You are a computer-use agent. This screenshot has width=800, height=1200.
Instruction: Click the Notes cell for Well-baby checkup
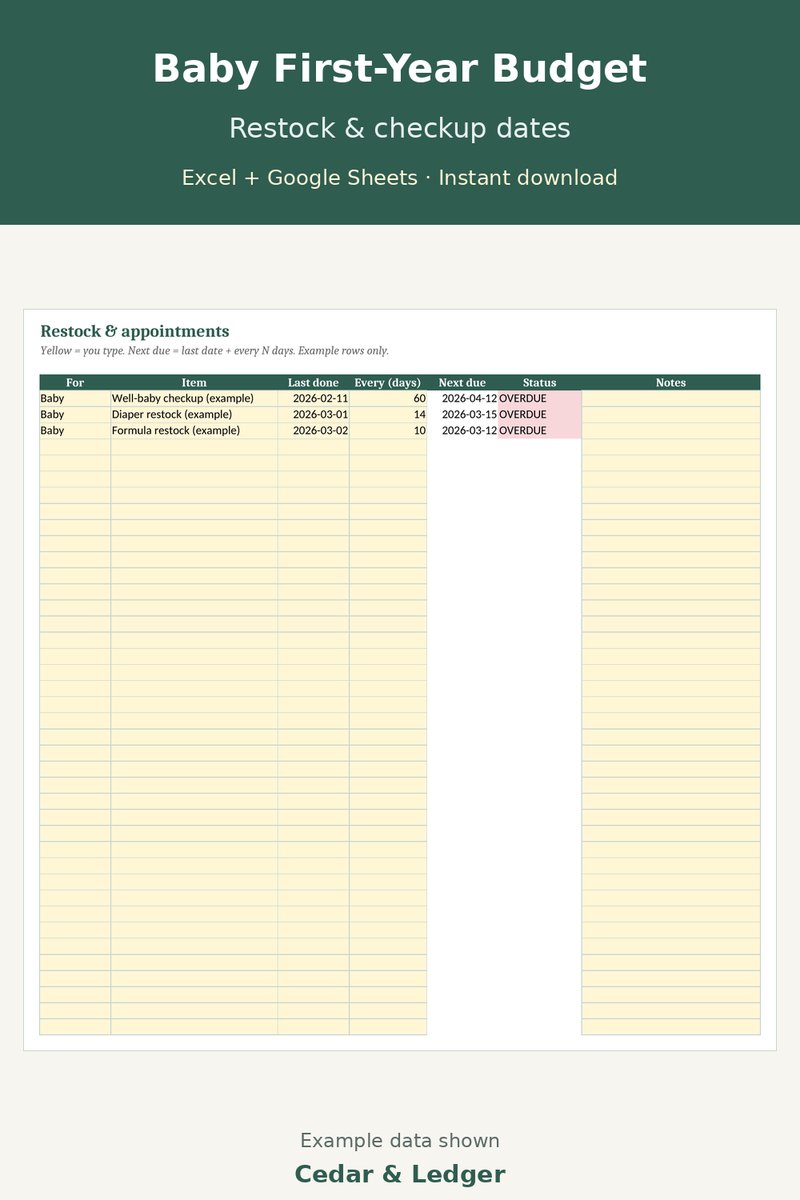tap(671, 398)
